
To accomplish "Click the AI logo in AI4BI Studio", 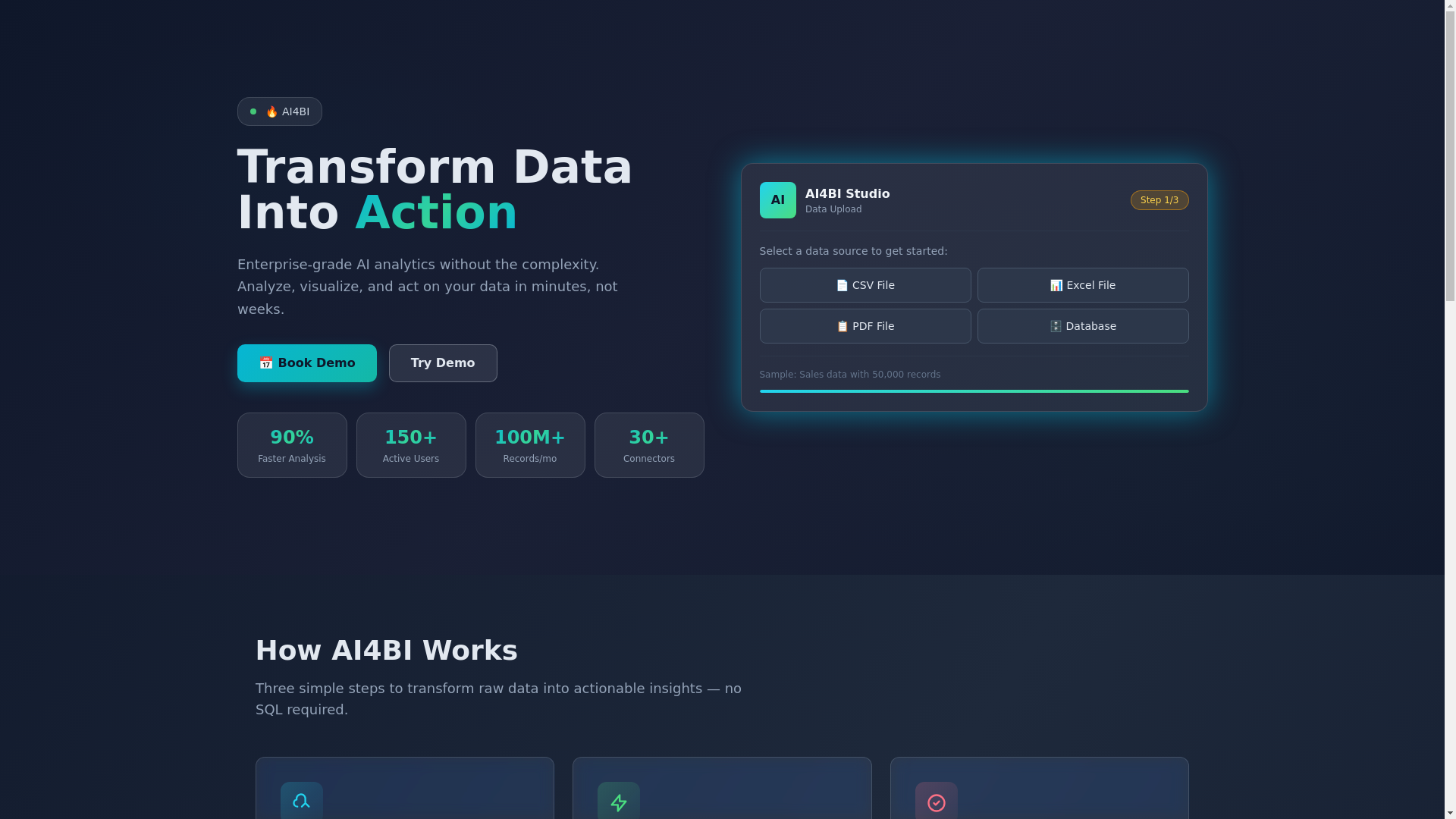I will [x=777, y=200].
